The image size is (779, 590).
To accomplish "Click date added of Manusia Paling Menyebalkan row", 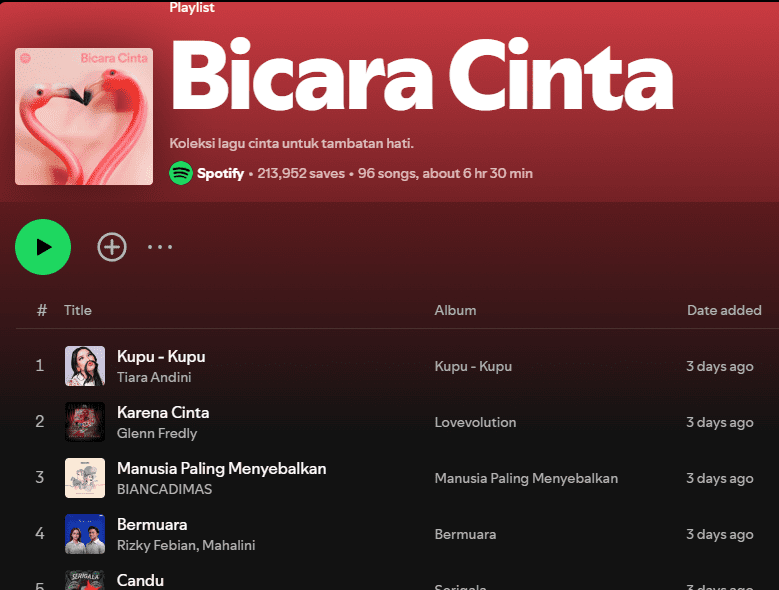I will (x=720, y=478).
